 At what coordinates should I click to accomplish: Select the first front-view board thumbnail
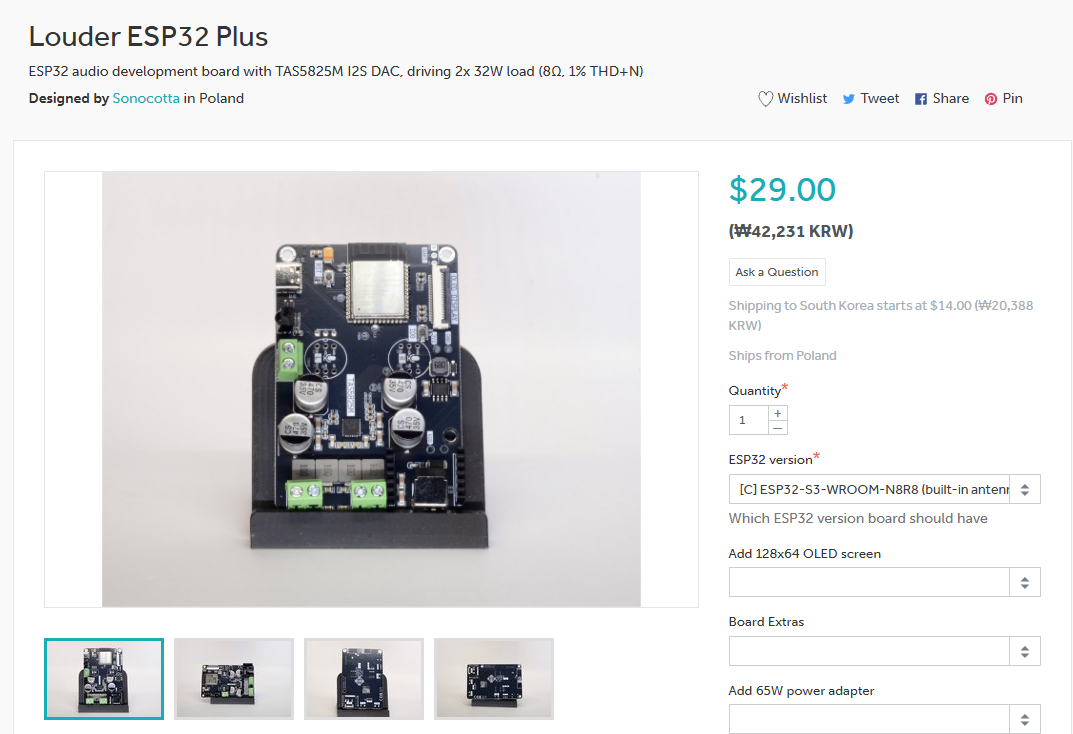click(x=104, y=679)
